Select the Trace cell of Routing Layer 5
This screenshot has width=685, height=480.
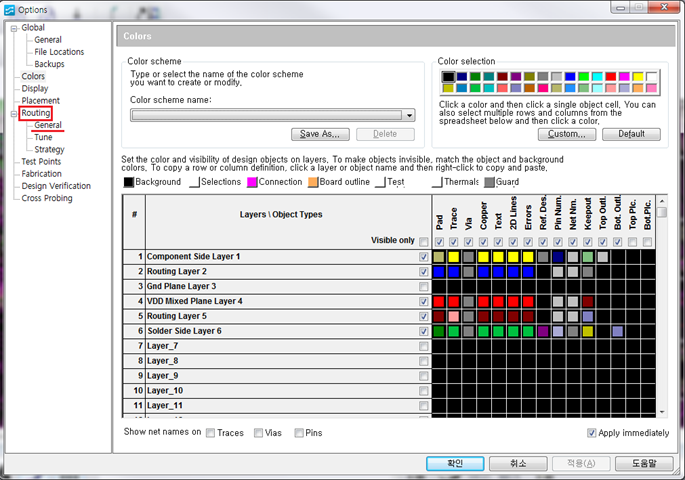(454, 316)
